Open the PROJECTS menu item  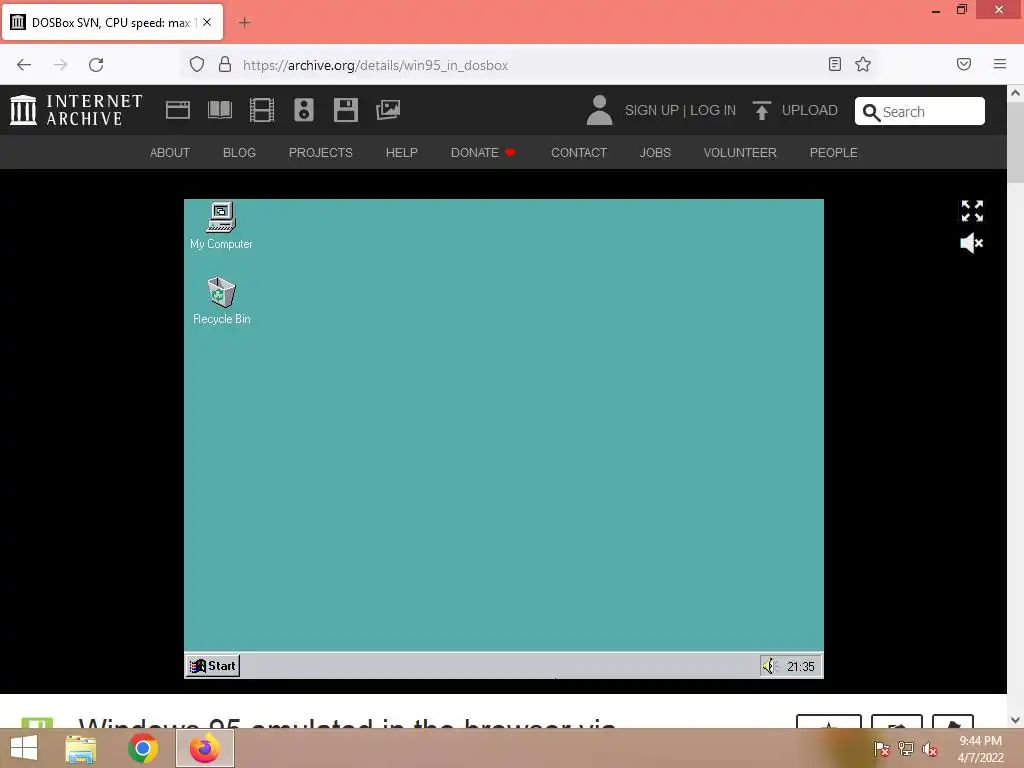tap(321, 152)
